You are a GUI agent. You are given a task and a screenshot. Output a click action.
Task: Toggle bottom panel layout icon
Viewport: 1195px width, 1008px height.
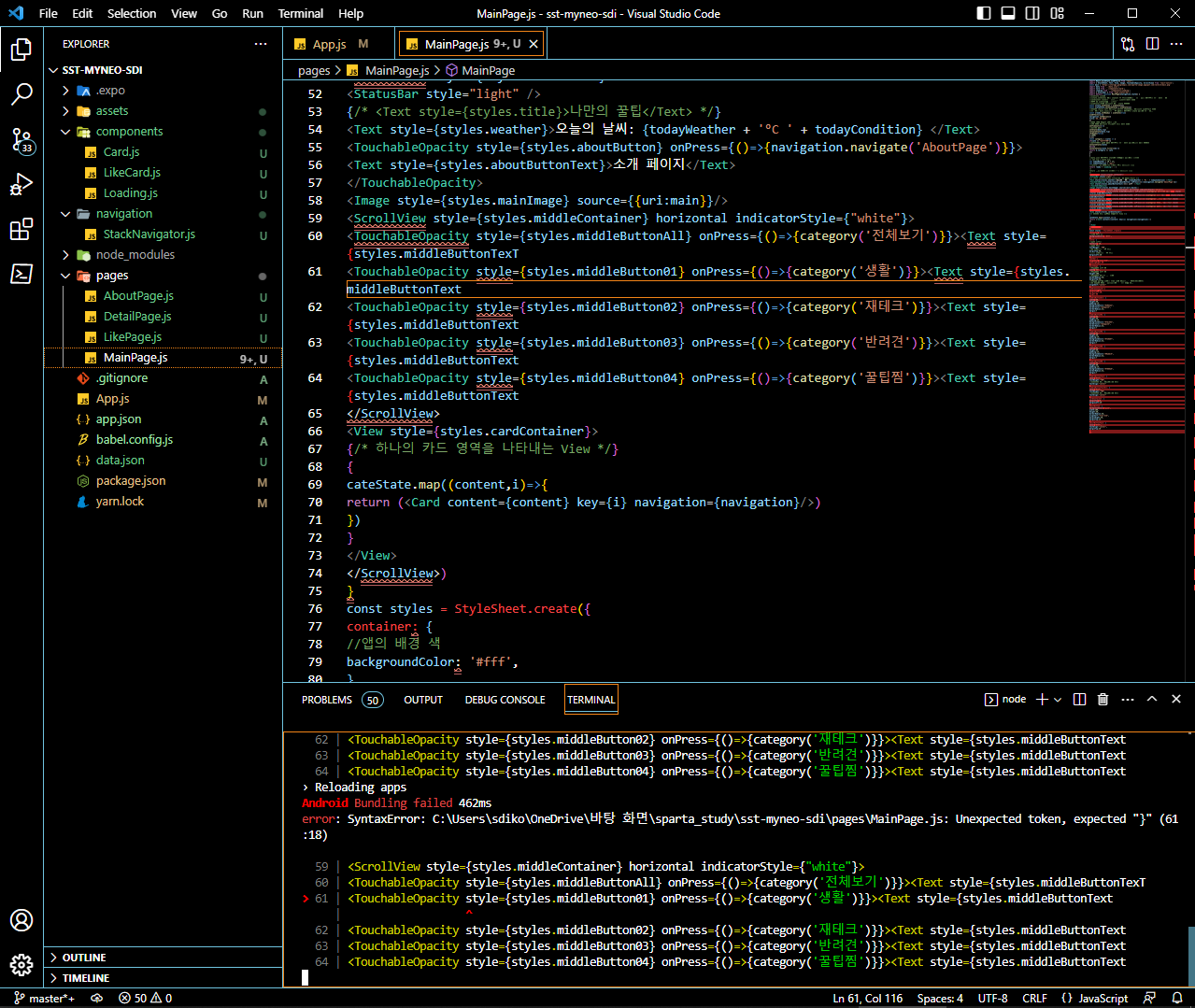1008,13
